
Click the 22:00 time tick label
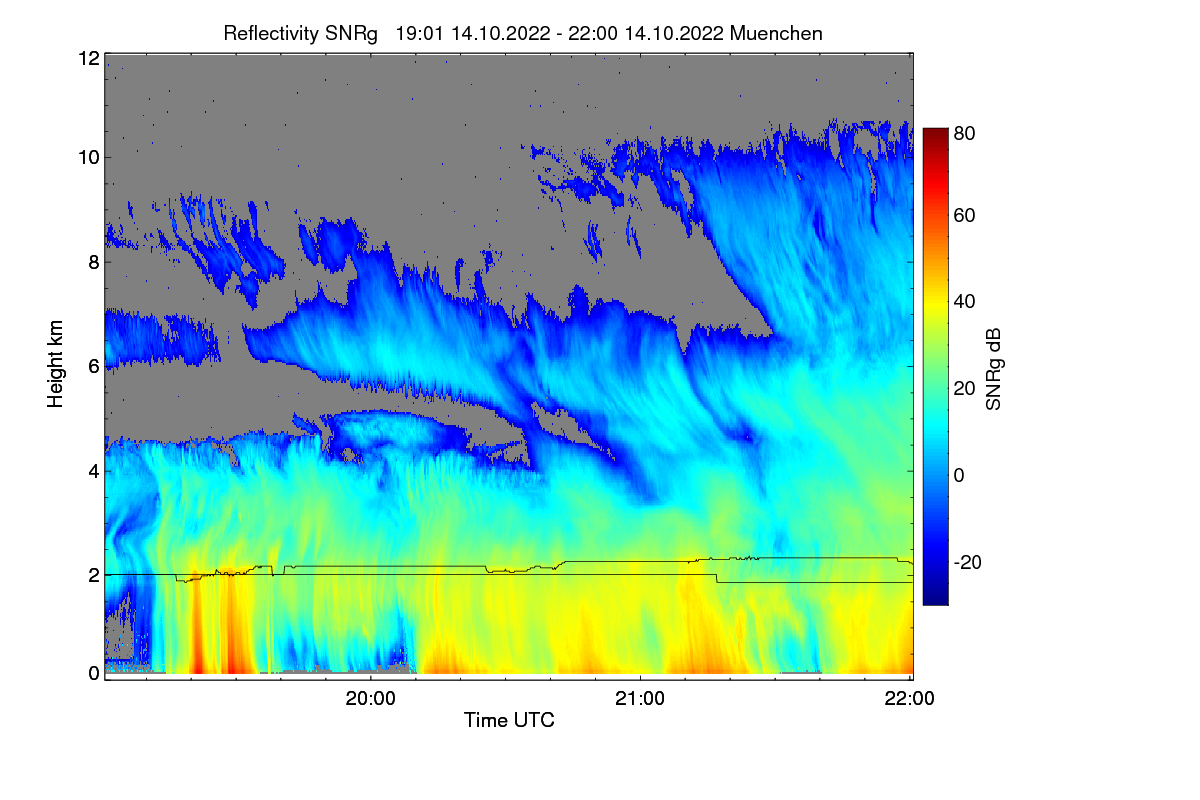[x=910, y=699]
